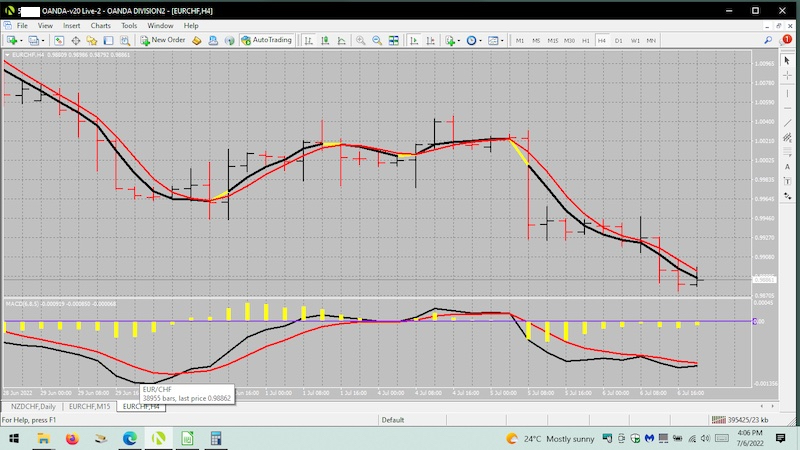Open the Insert menu
Image resolution: width=800 pixels, height=450 pixels.
coord(71,26)
